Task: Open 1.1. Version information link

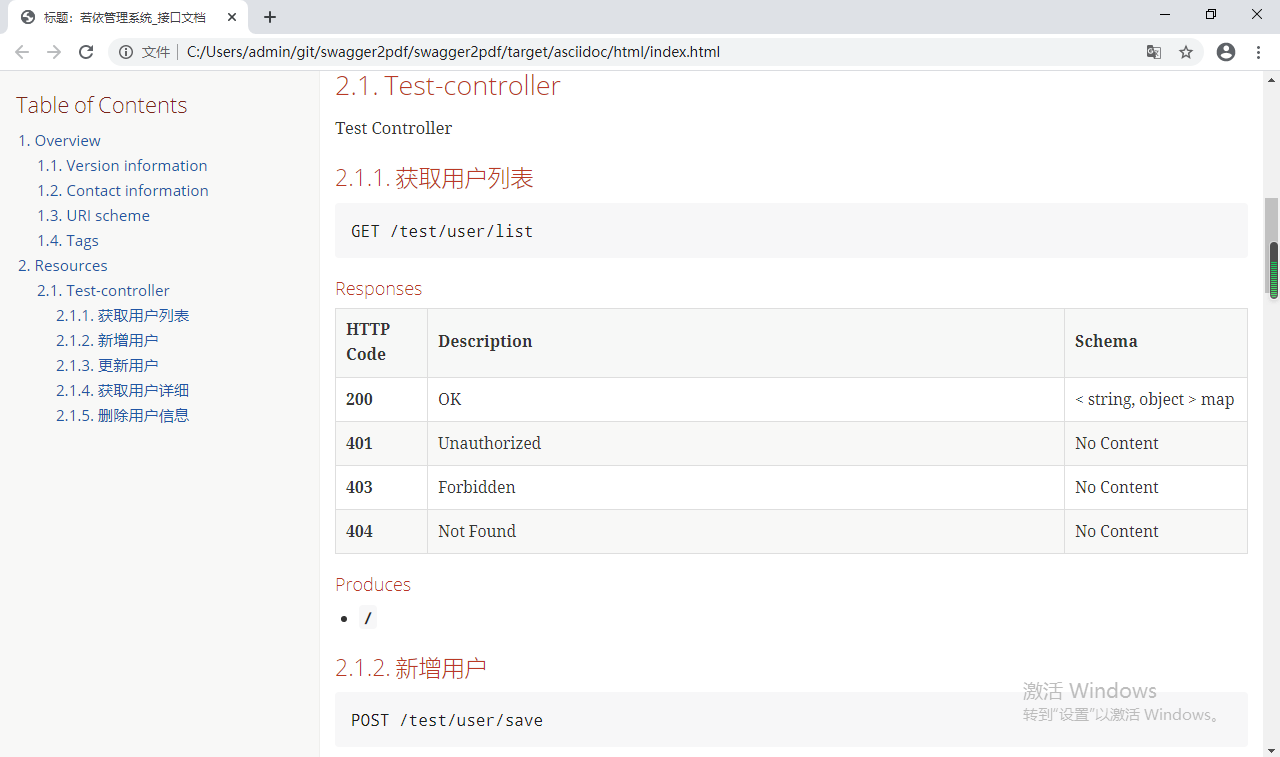Action: click(x=122, y=165)
